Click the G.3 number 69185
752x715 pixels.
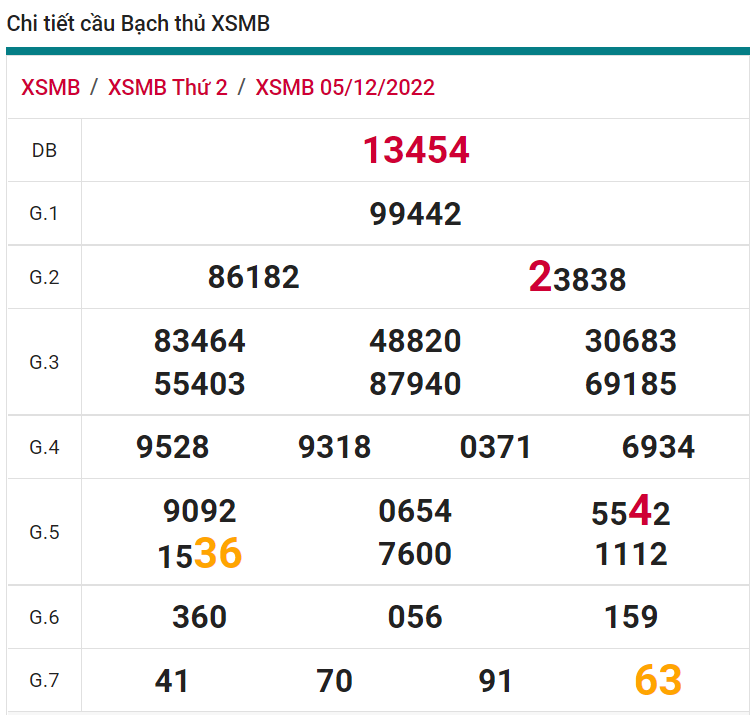630,384
